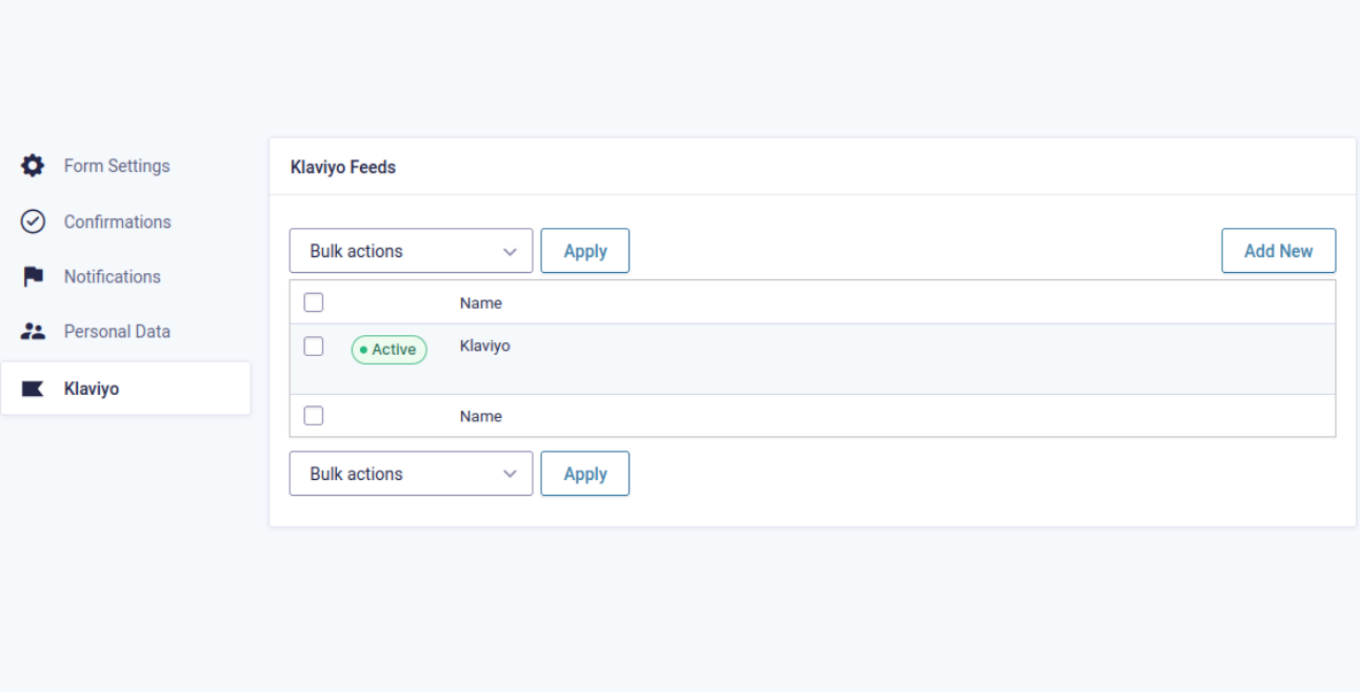Select Klaviyo sidebar tab label
The width and height of the screenshot is (1360, 692).
click(x=91, y=389)
